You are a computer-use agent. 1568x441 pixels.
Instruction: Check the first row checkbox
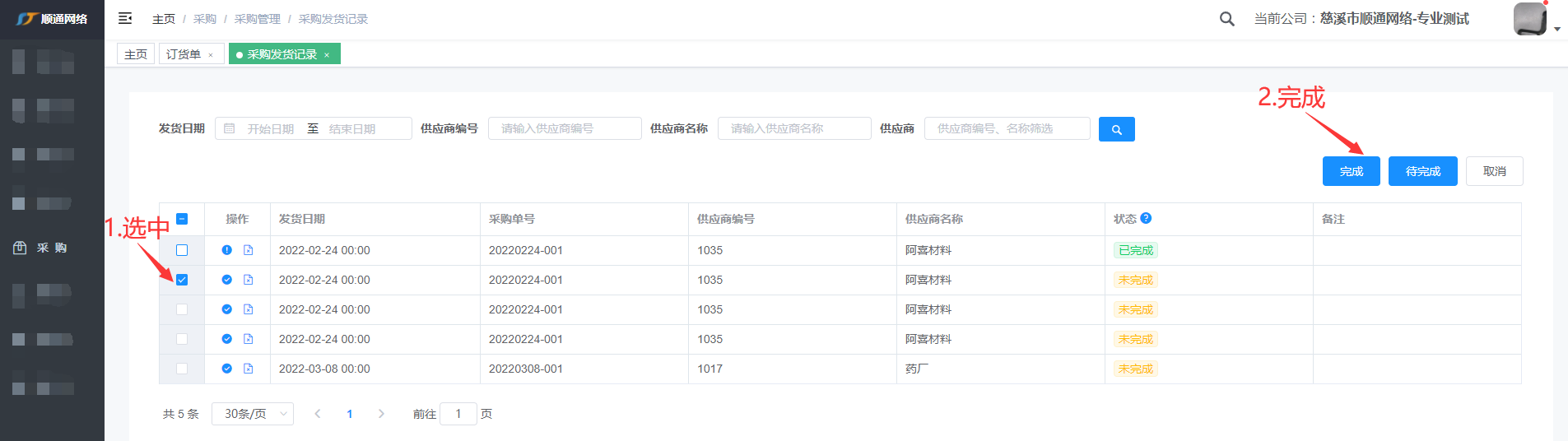pyautogui.click(x=182, y=250)
